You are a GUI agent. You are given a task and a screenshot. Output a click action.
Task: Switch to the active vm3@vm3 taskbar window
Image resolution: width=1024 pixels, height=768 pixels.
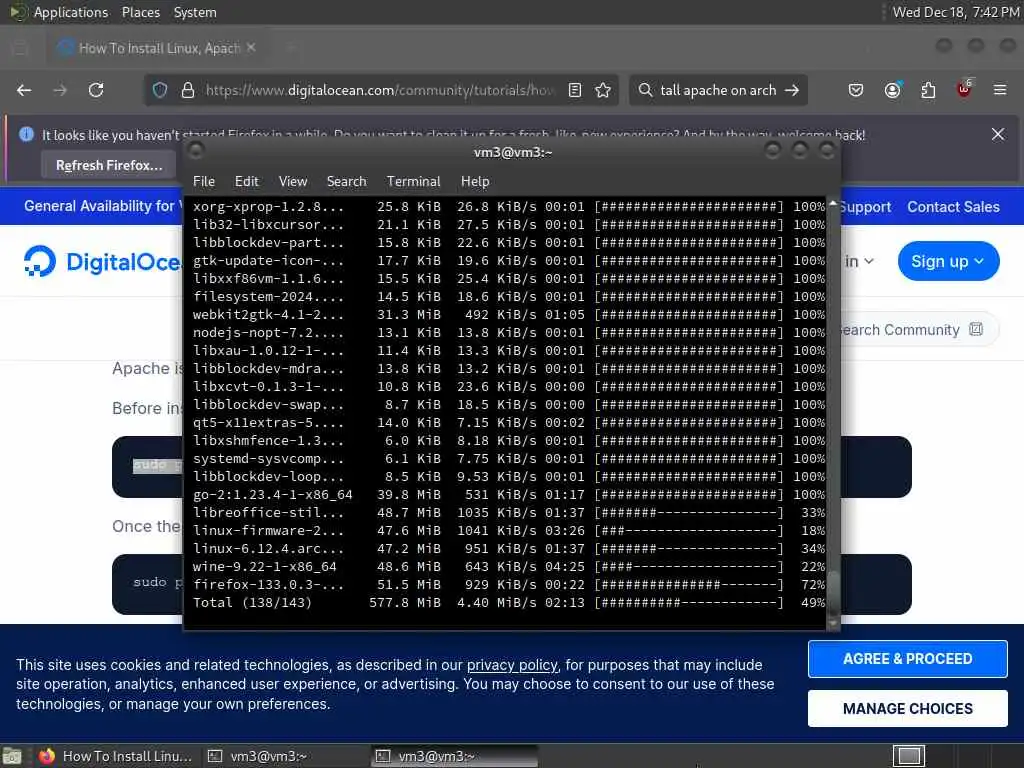click(x=455, y=756)
